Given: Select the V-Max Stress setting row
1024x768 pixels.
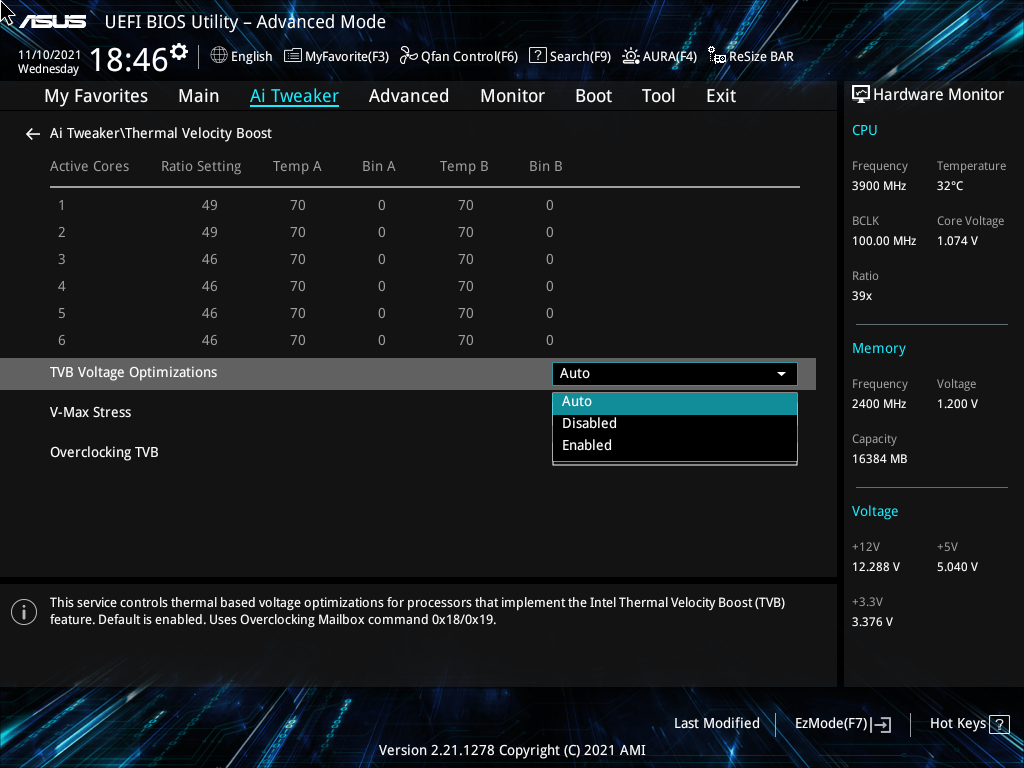Looking at the screenshot, I should [x=408, y=413].
